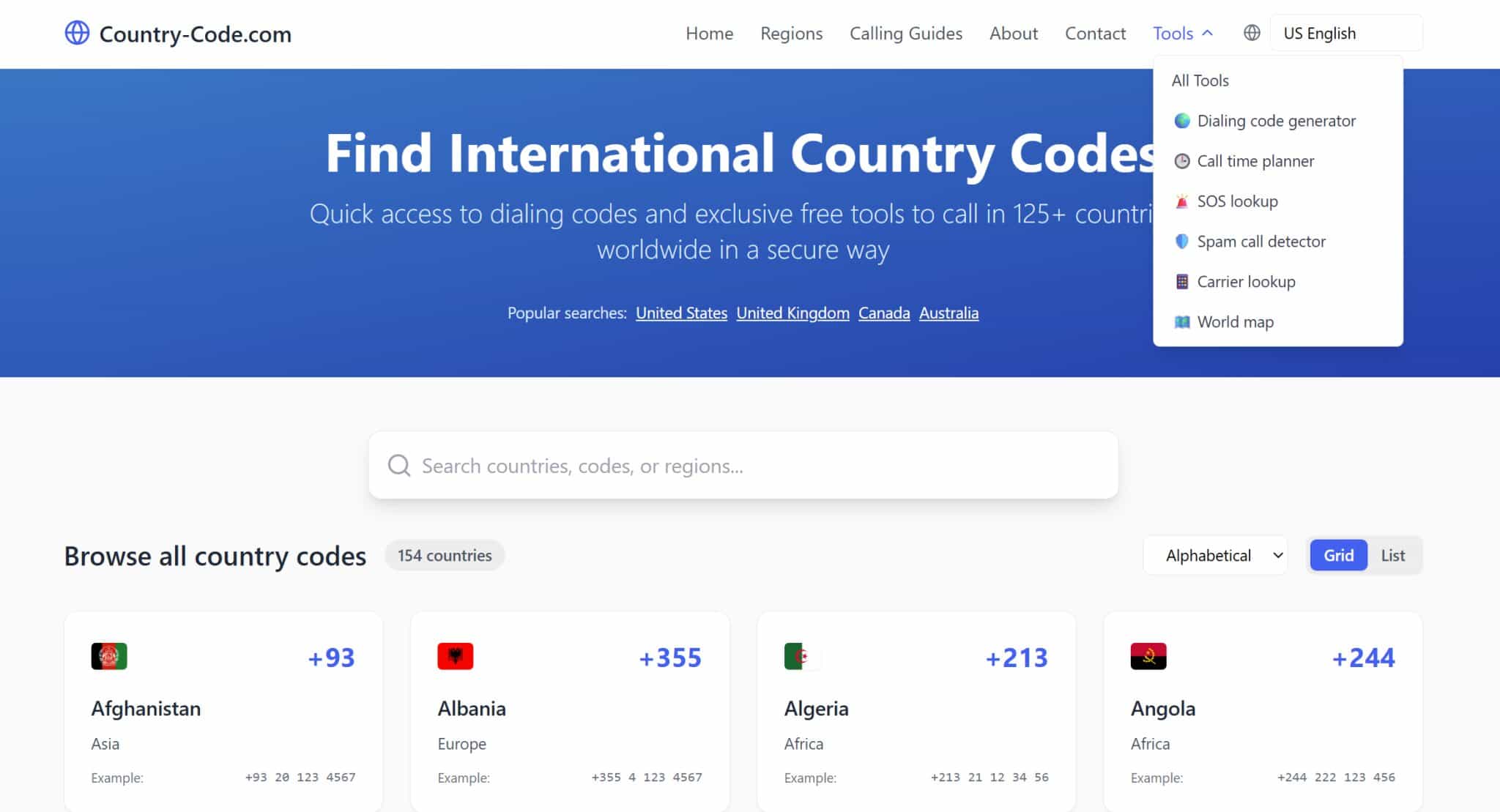1500x812 pixels.
Task: Click the language globe icon in header
Action: pyautogui.click(x=1252, y=33)
